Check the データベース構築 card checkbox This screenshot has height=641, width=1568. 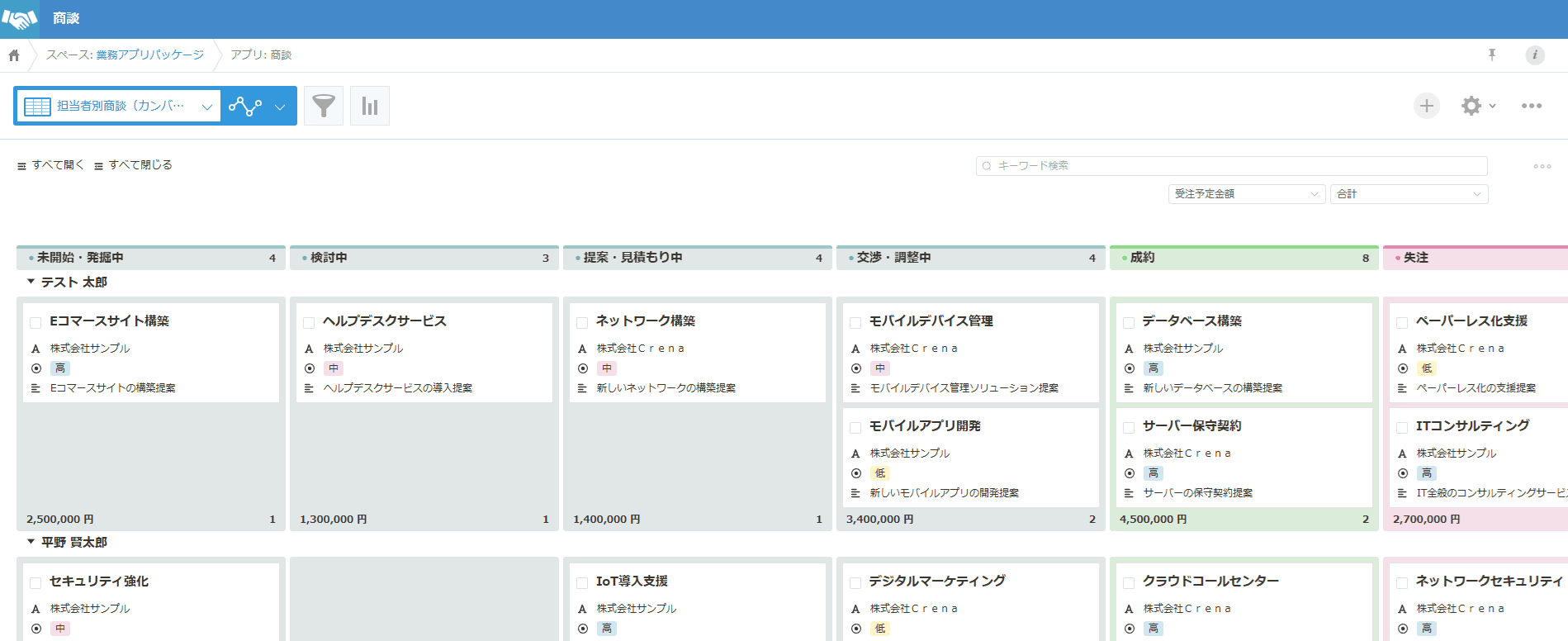pyautogui.click(x=1129, y=323)
